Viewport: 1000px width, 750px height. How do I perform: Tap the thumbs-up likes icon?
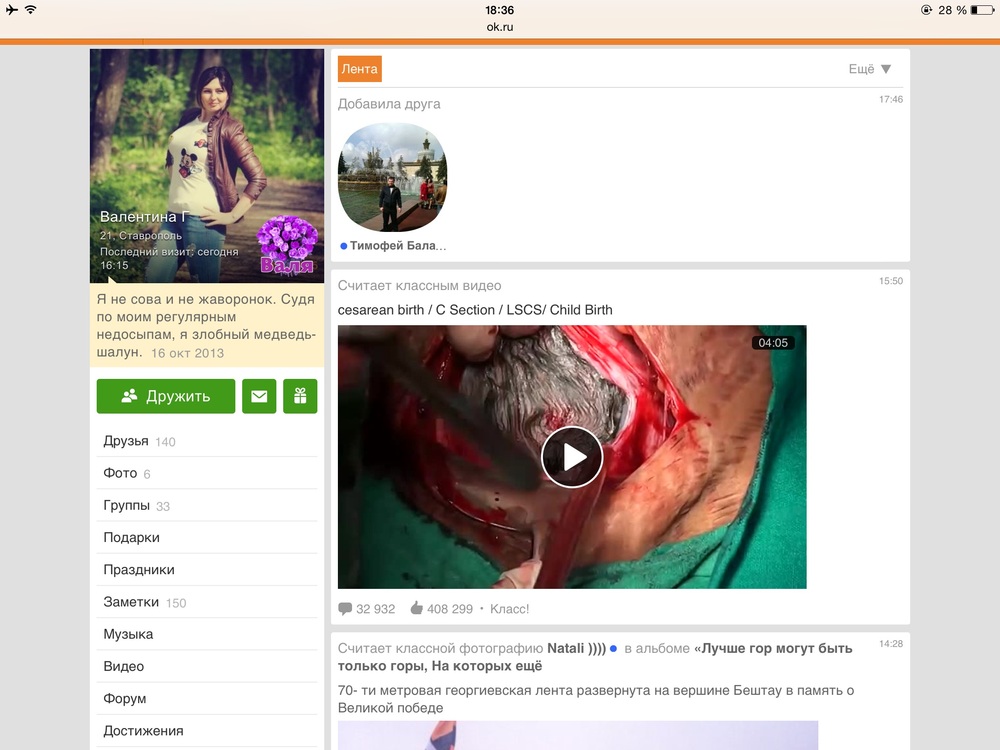[x=416, y=609]
